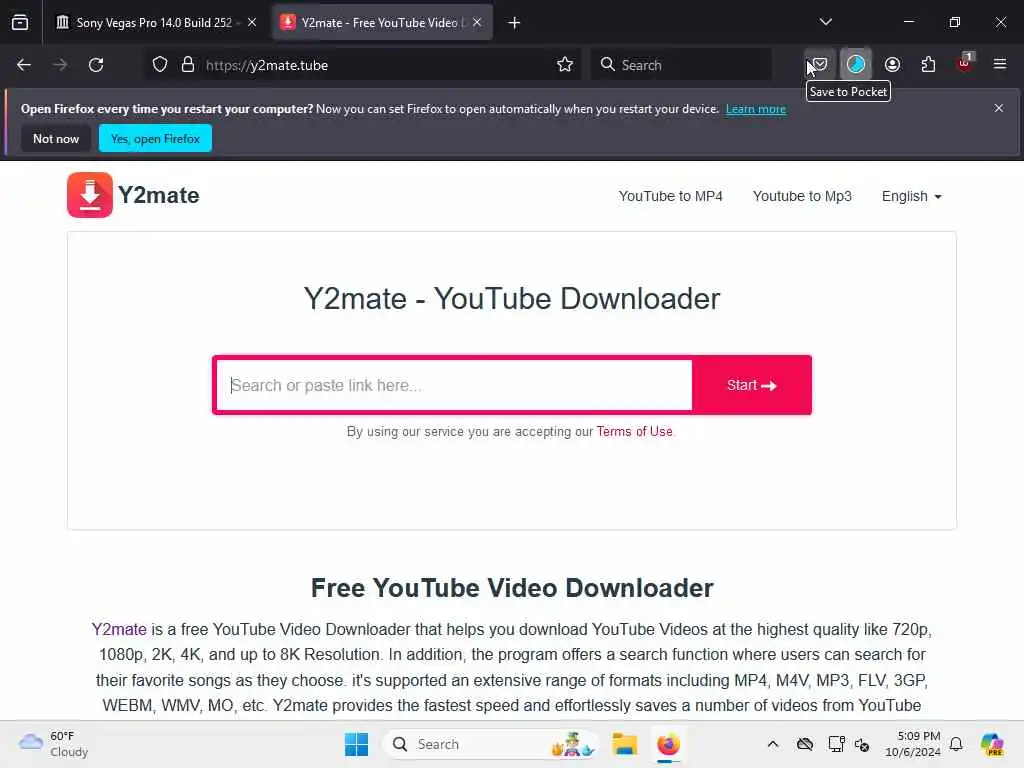Close the Y2mate tab
Screen dimensions: 1024x768
(477, 22)
